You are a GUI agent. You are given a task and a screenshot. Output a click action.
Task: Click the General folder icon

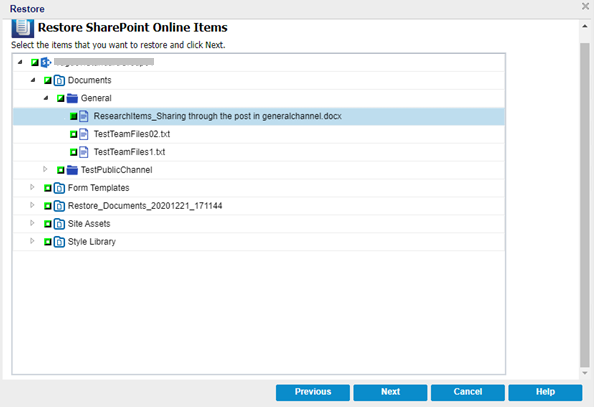tap(72, 98)
